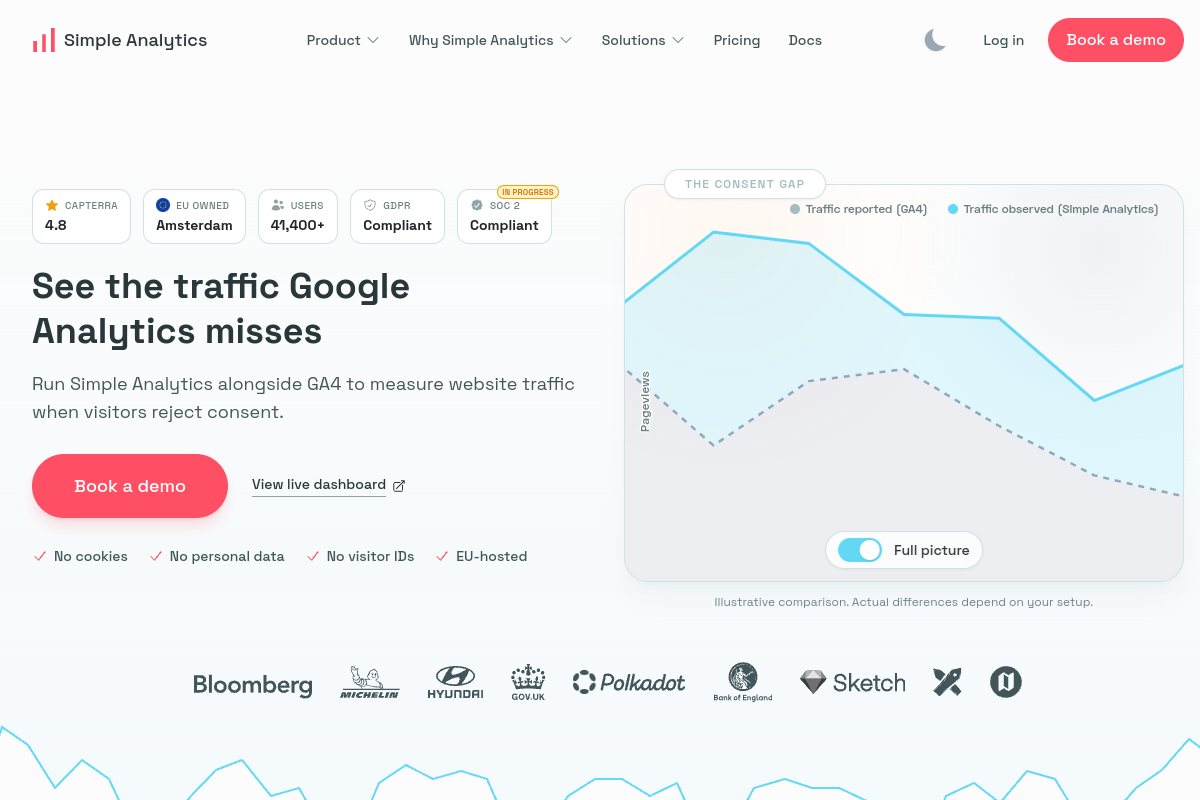Viewport: 1200px width, 800px height.
Task: Click the checkmark beside No cookies
Action: (x=40, y=556)
